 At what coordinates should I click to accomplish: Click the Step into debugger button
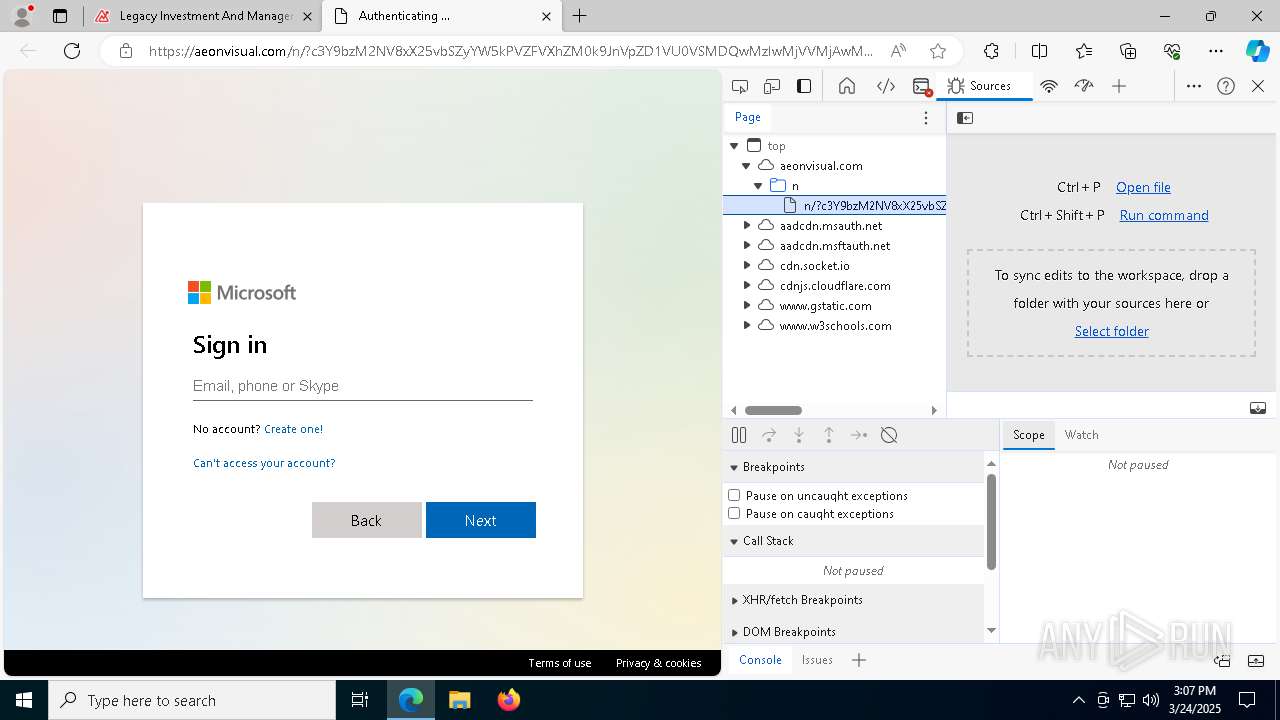point(799,435)
